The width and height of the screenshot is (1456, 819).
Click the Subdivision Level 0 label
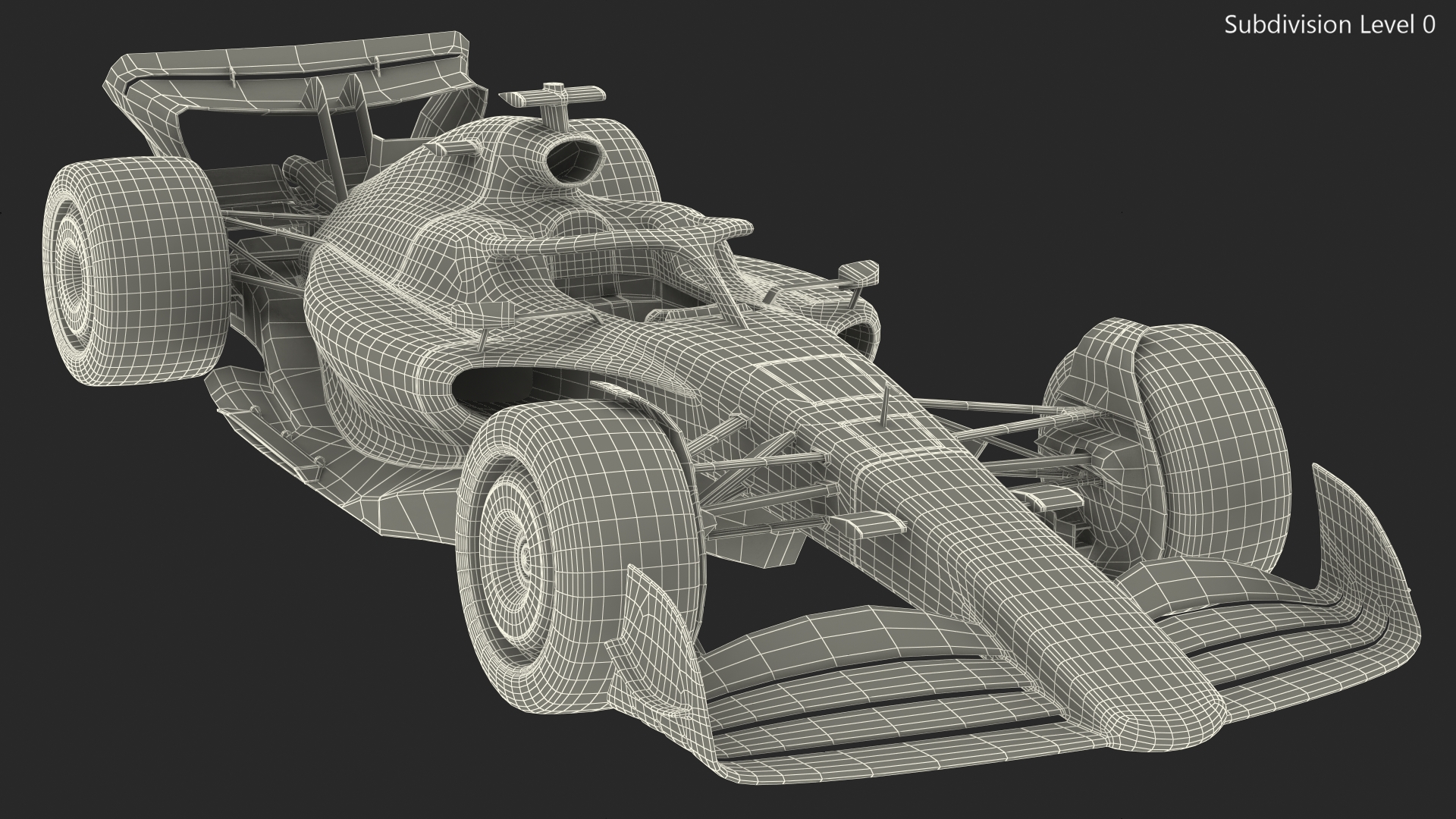pyautogui.click(x=1329, y=25)
